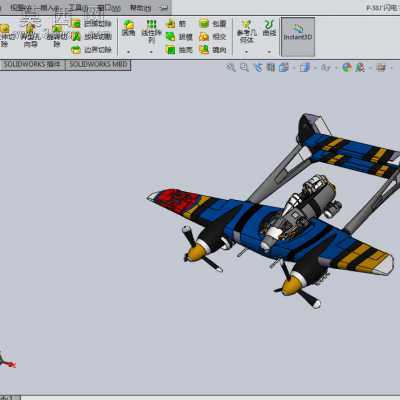Toggle the Section View icon
400x400 pixels.
[x=271, y=68]
